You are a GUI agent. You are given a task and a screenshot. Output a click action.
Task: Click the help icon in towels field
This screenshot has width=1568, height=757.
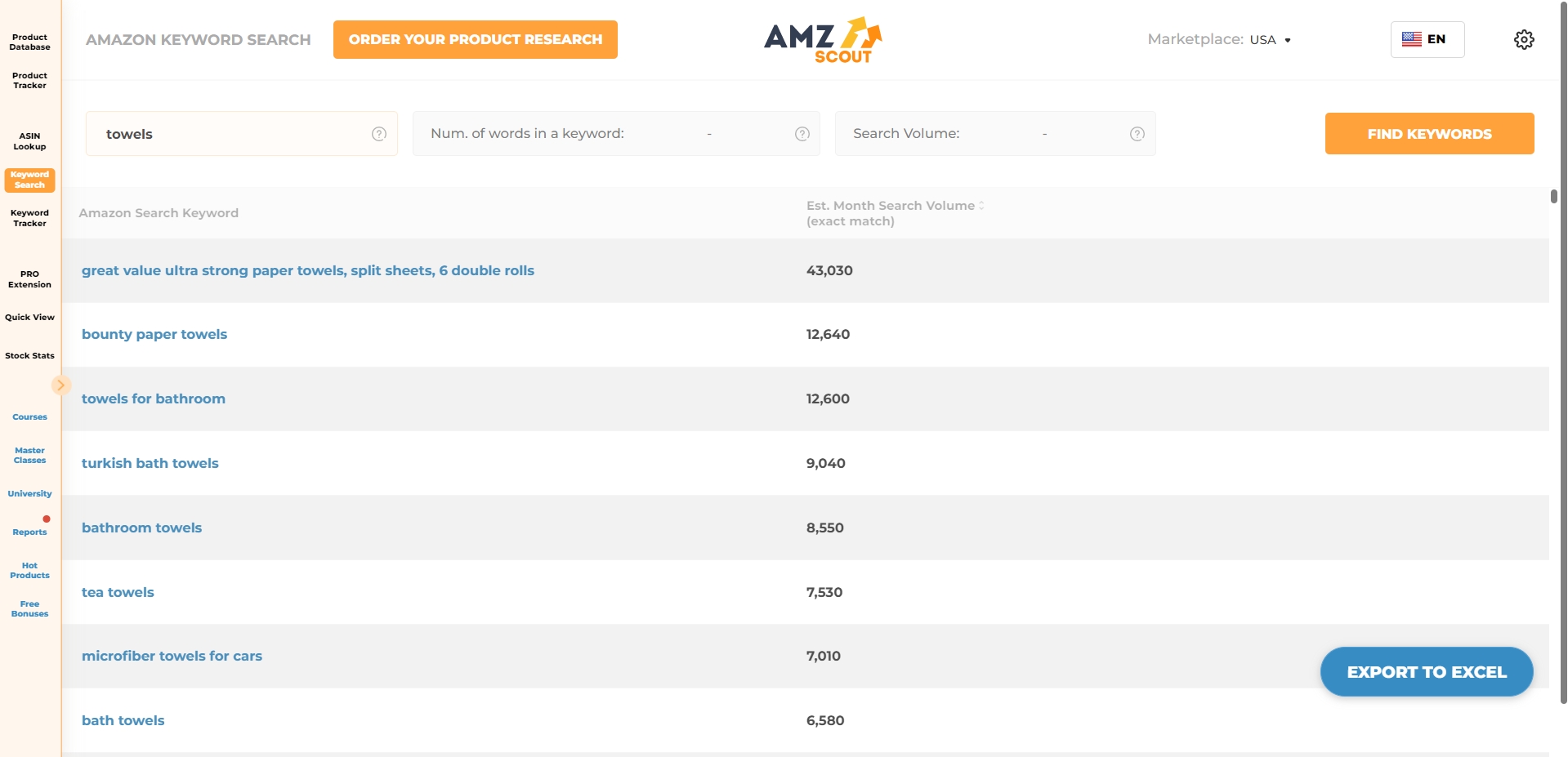click(379, 134)
